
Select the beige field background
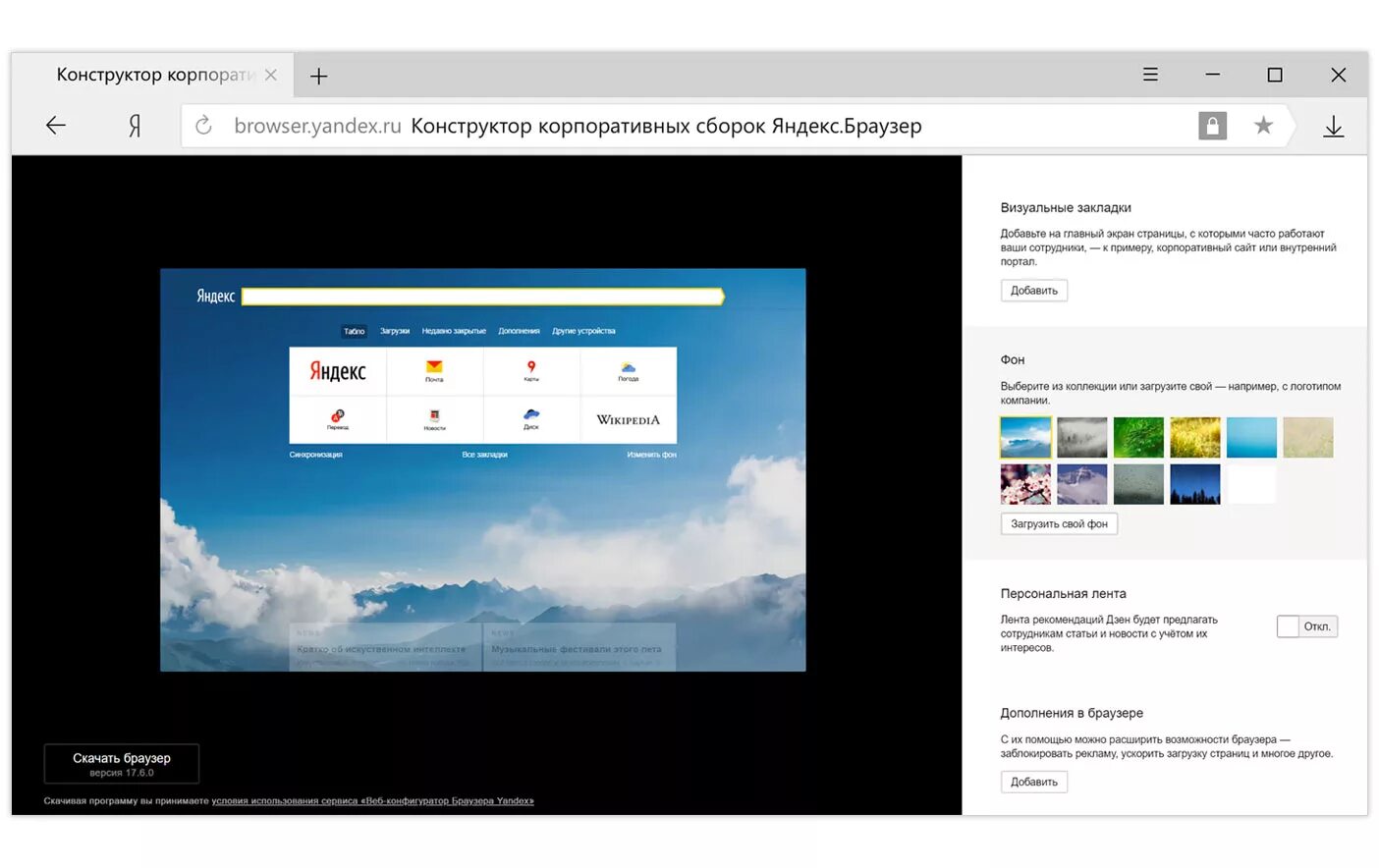(1308, 437)
